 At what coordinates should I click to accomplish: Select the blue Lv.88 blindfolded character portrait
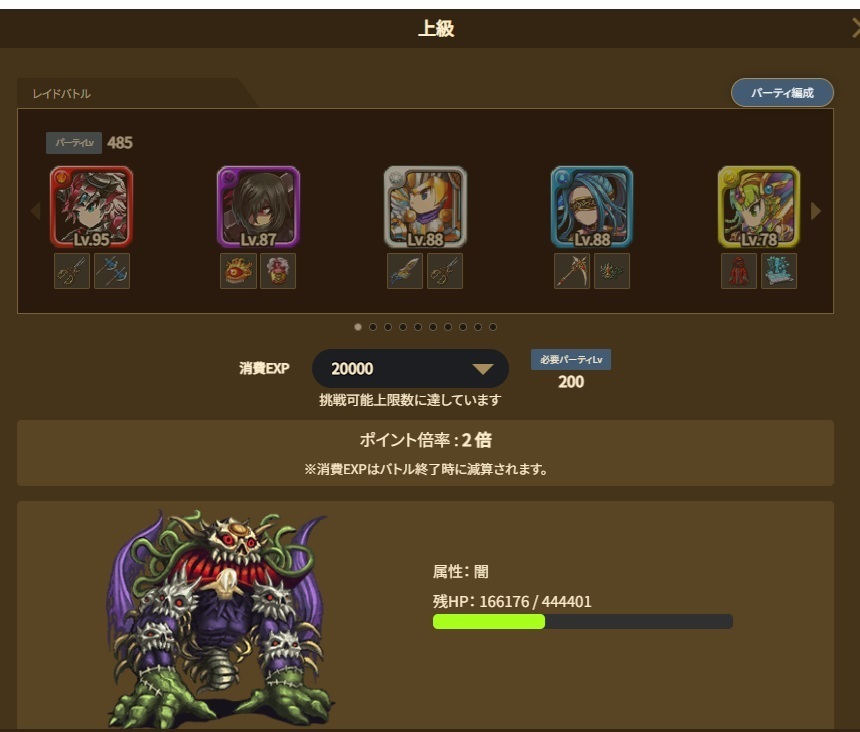592,207
